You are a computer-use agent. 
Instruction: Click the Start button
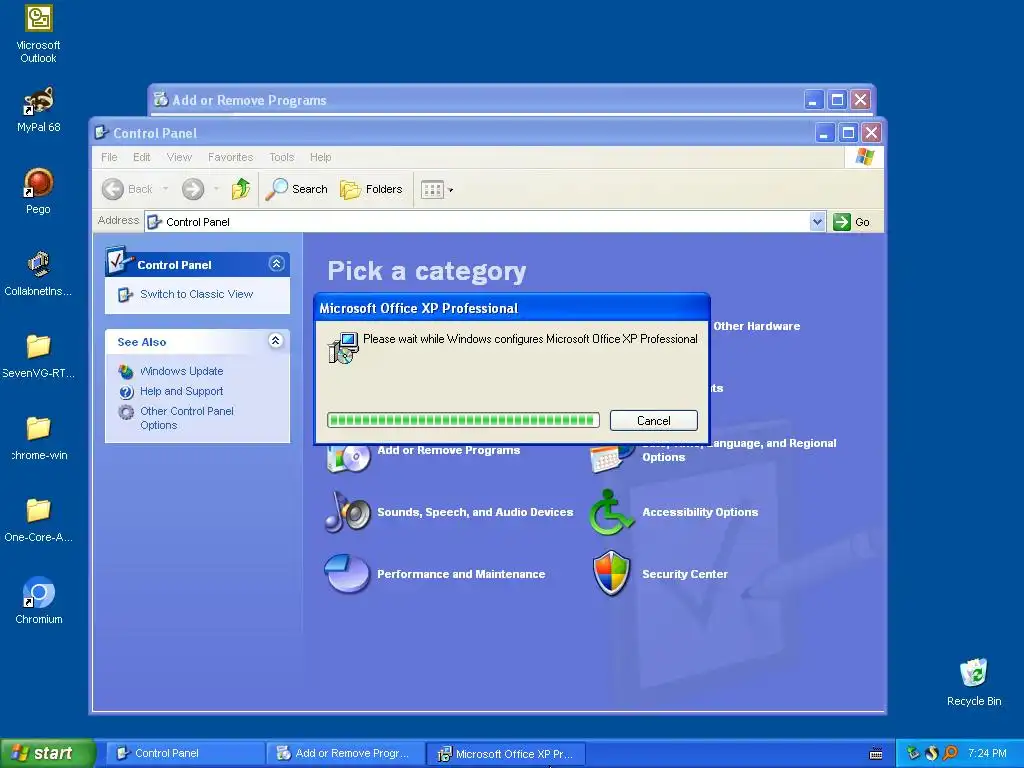tap(47, 753)
